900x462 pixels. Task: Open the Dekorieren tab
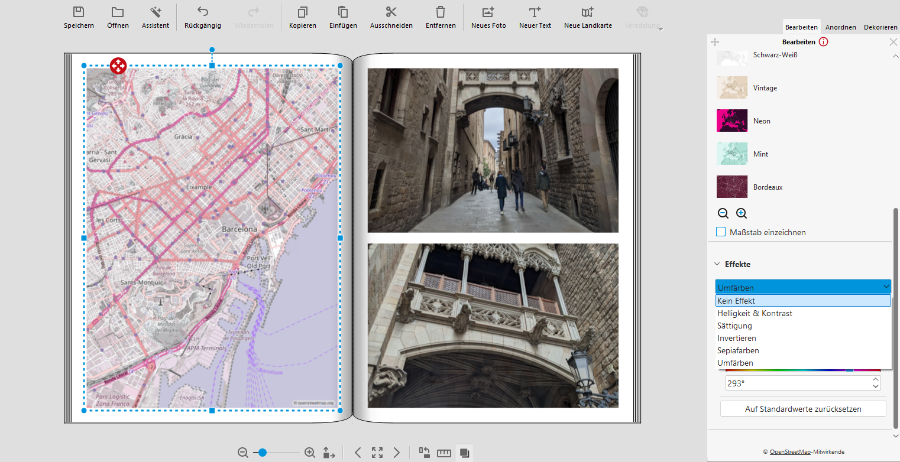[x=879, y=27]
